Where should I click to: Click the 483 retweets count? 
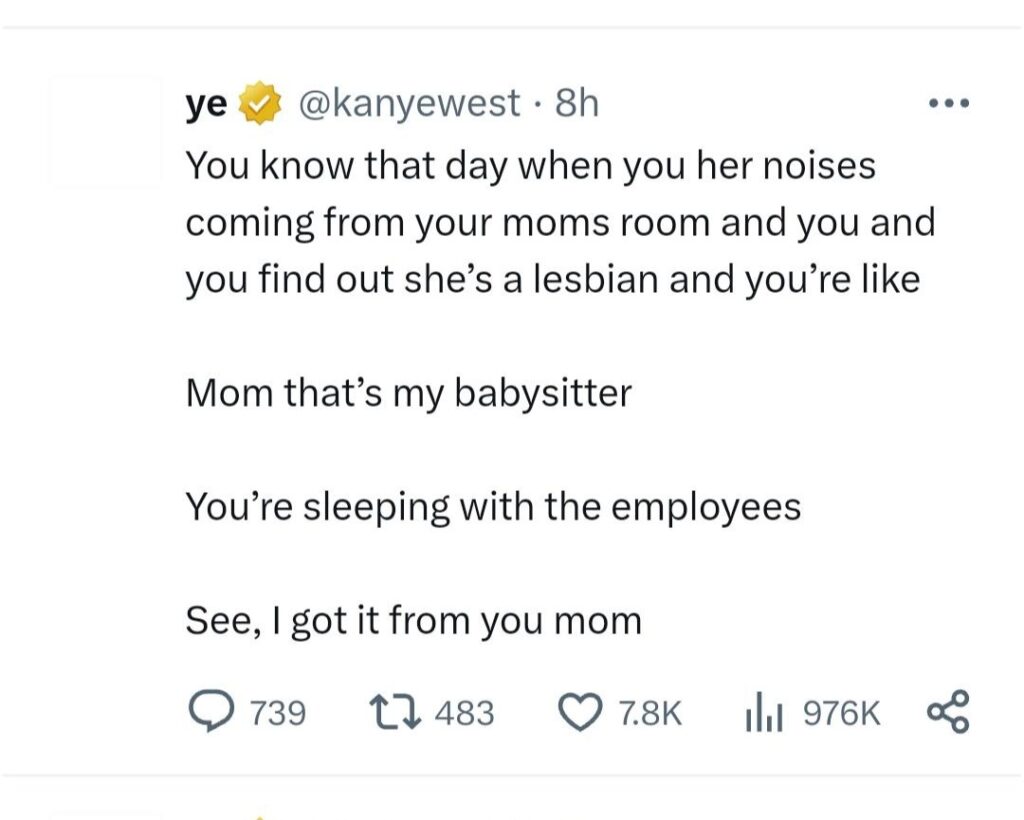(x=465, y=713)
